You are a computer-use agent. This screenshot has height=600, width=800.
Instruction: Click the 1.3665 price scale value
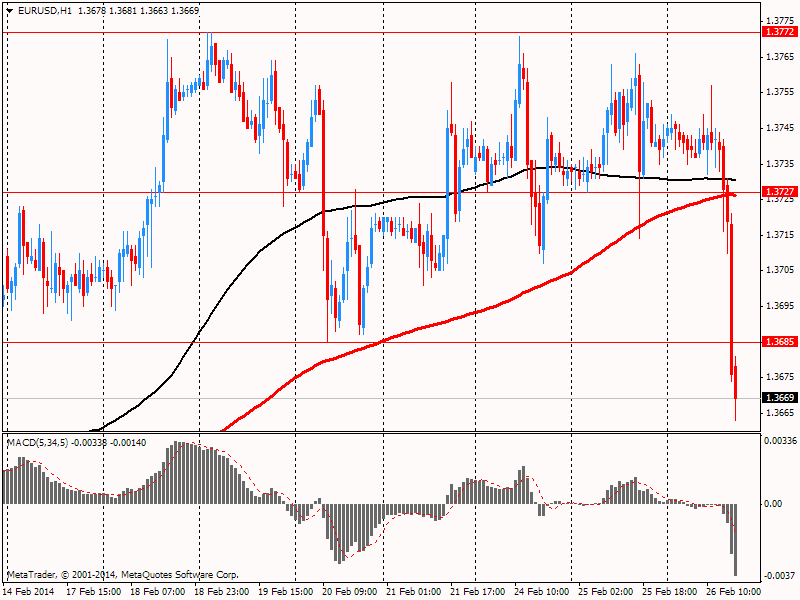pyautogui.click(x=780, y=412)
